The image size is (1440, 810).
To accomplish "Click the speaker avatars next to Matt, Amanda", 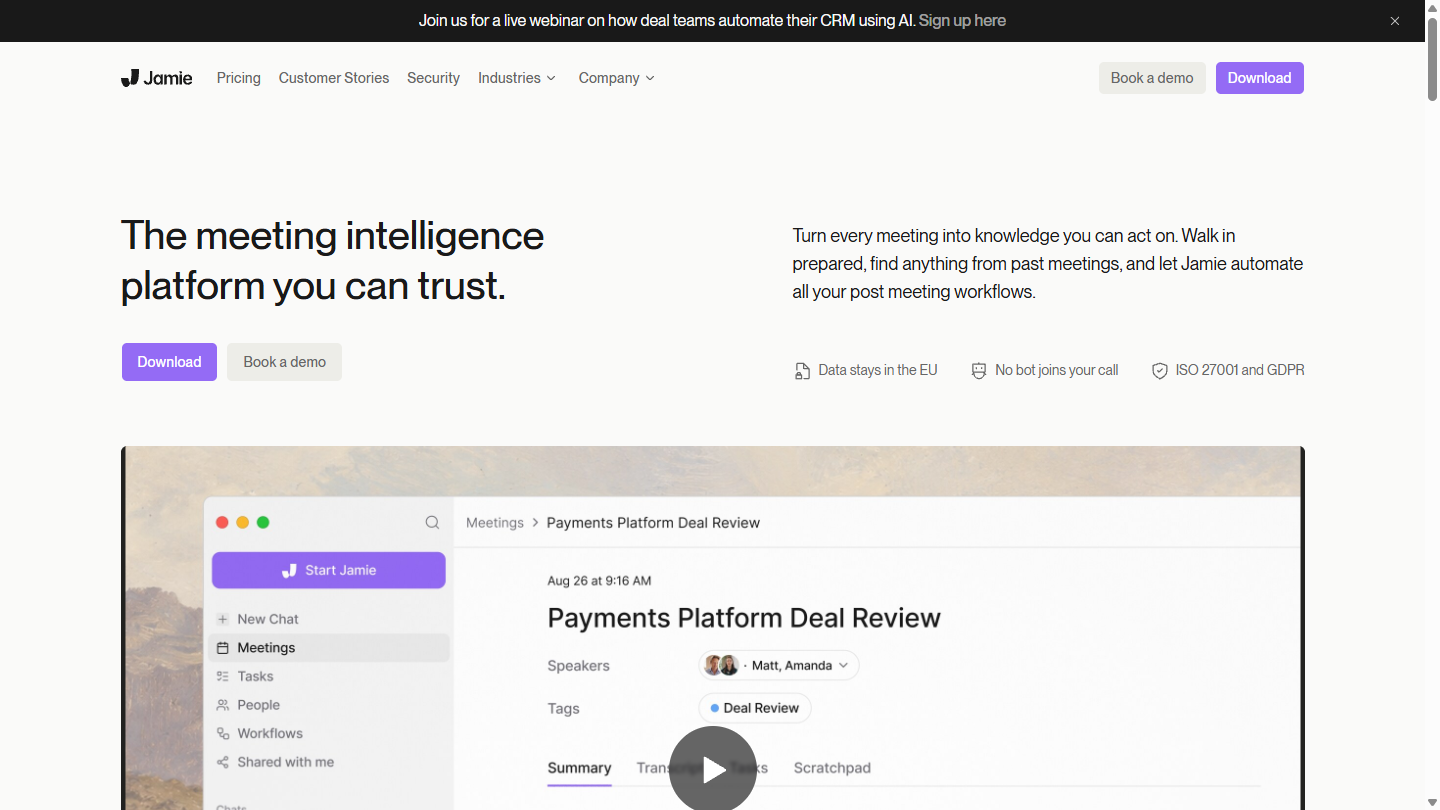I will [x=721, y=665].
